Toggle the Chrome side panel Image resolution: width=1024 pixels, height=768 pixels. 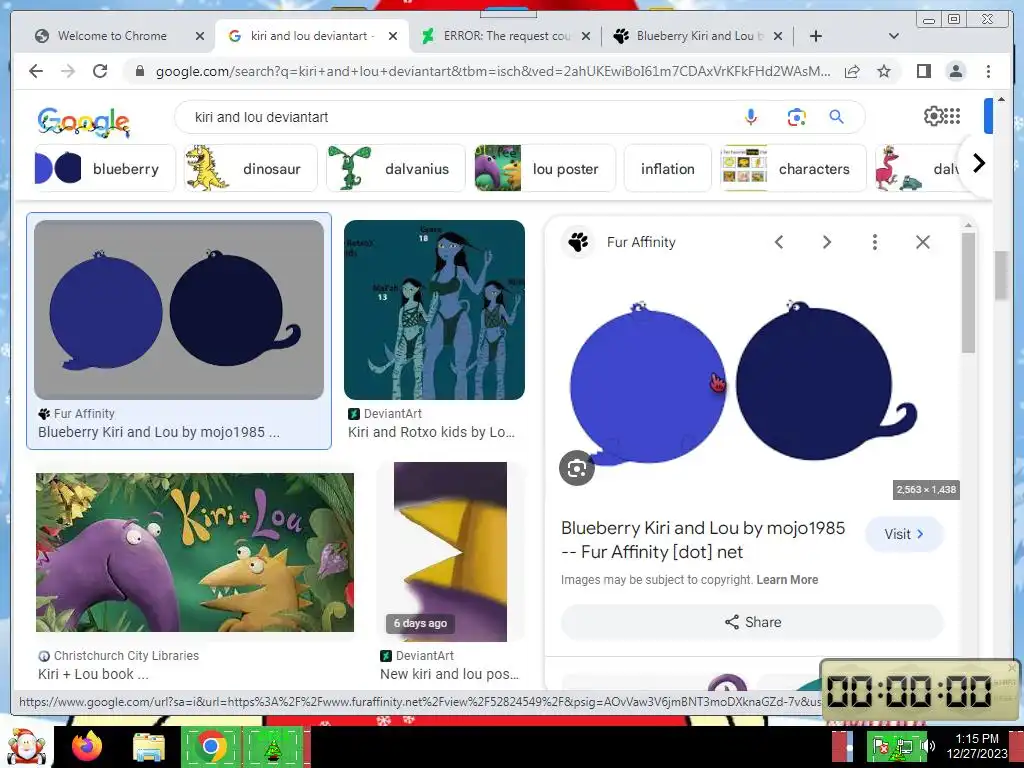[x=923, y=71]
